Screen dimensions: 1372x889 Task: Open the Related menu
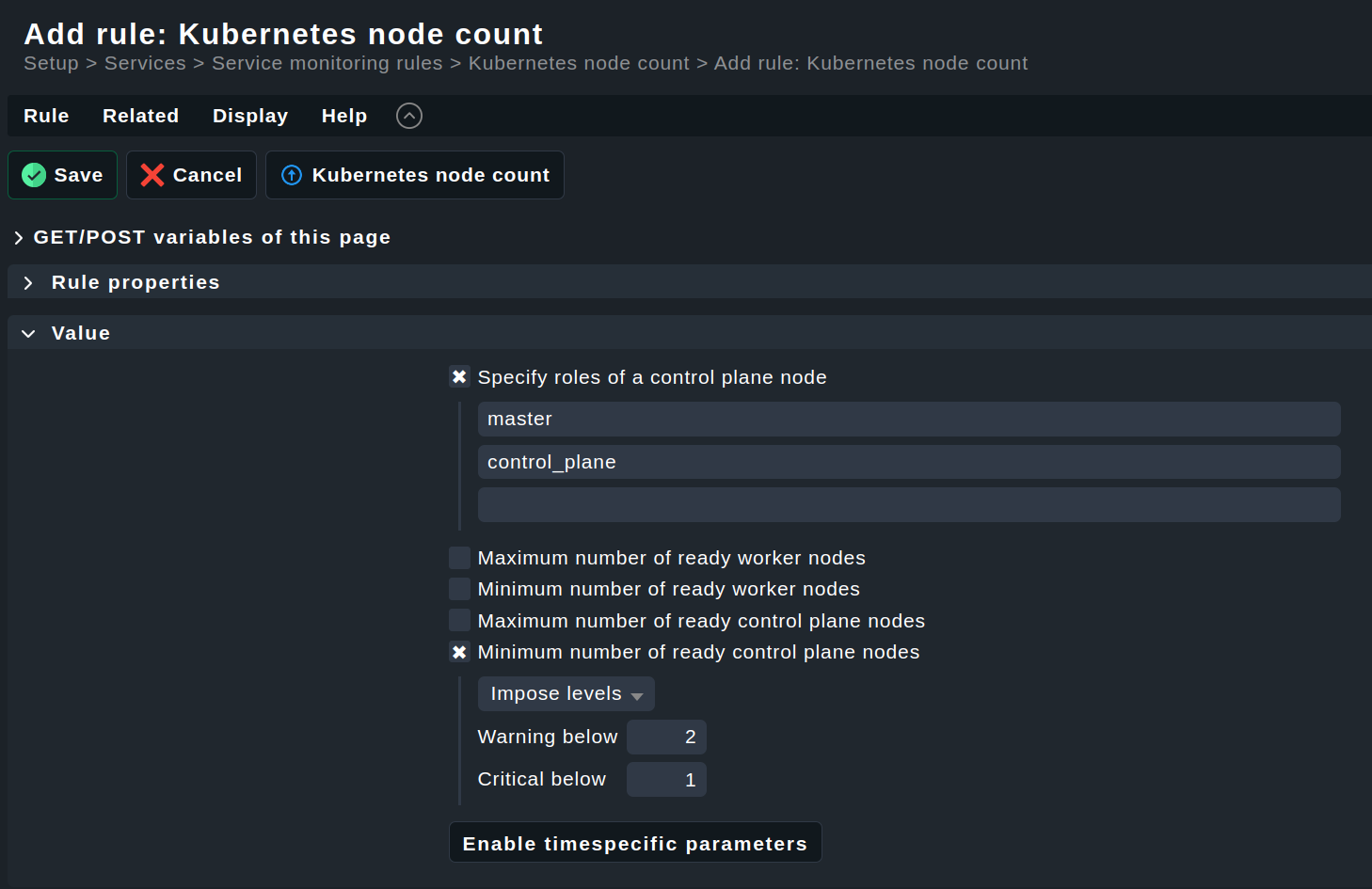(140, 116)
